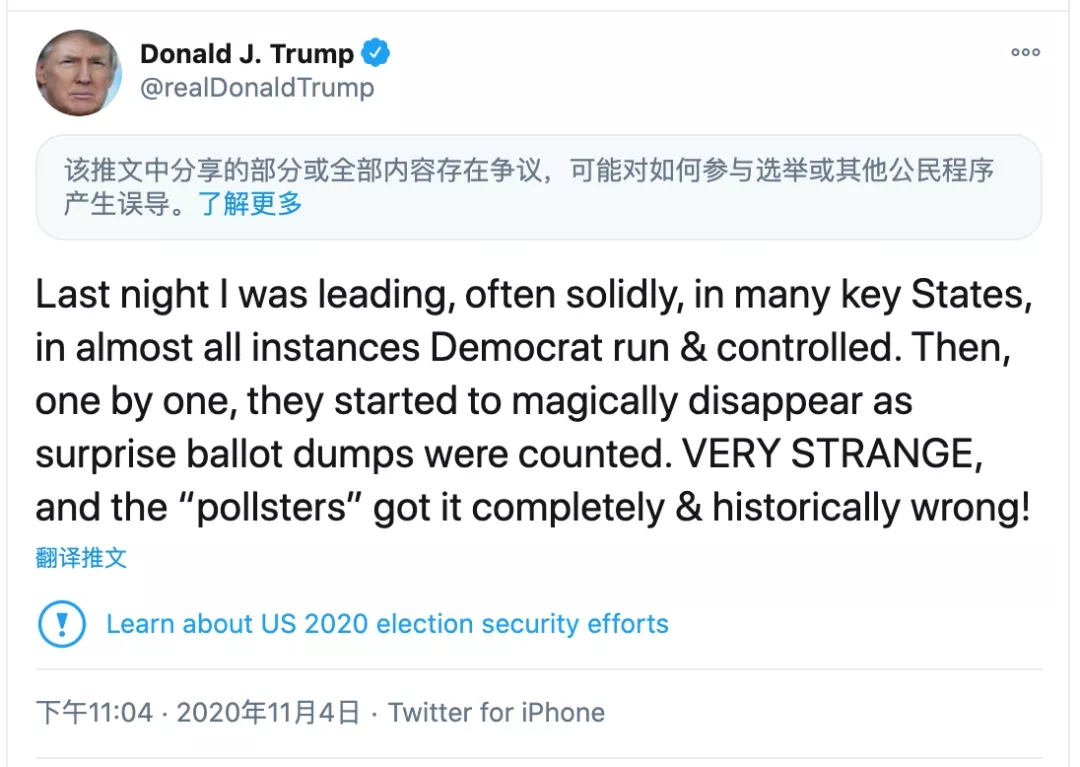
Task: Follow the 了解更多 link in the notice
Action: tap(250, 204)
